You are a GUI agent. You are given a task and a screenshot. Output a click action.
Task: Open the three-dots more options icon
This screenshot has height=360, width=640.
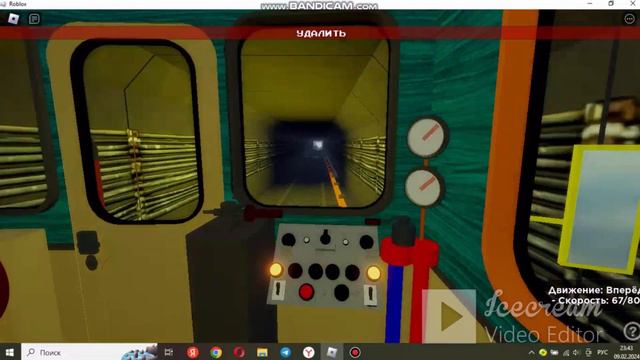coord(629,19)
